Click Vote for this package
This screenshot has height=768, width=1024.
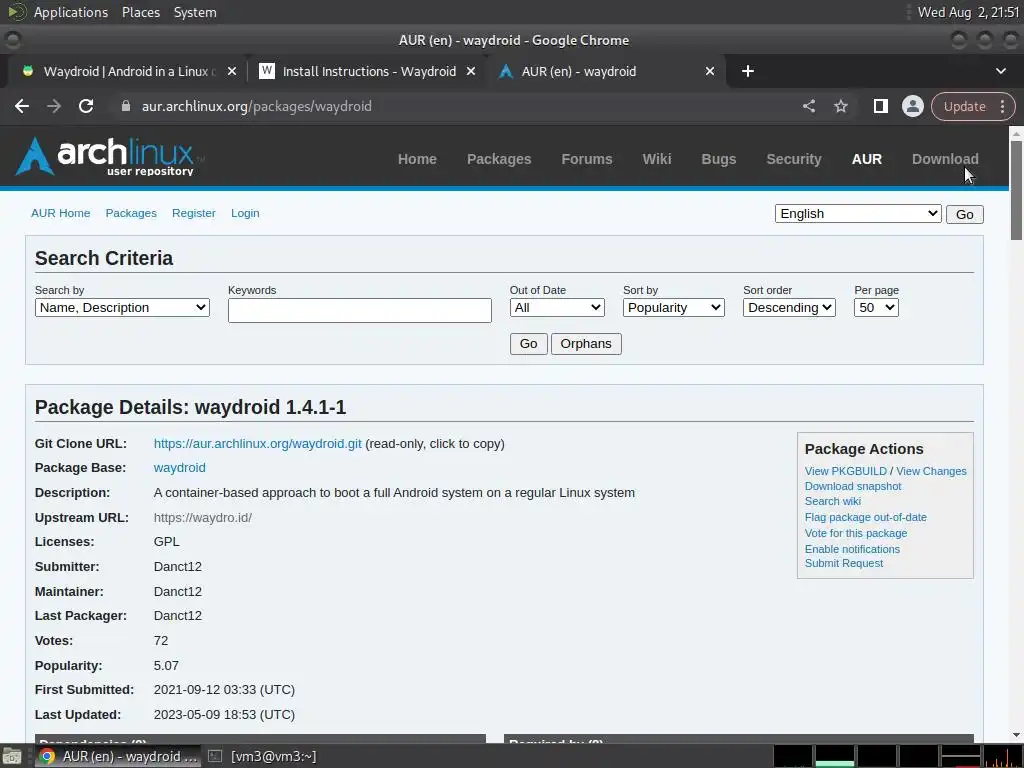pos(856,533)
